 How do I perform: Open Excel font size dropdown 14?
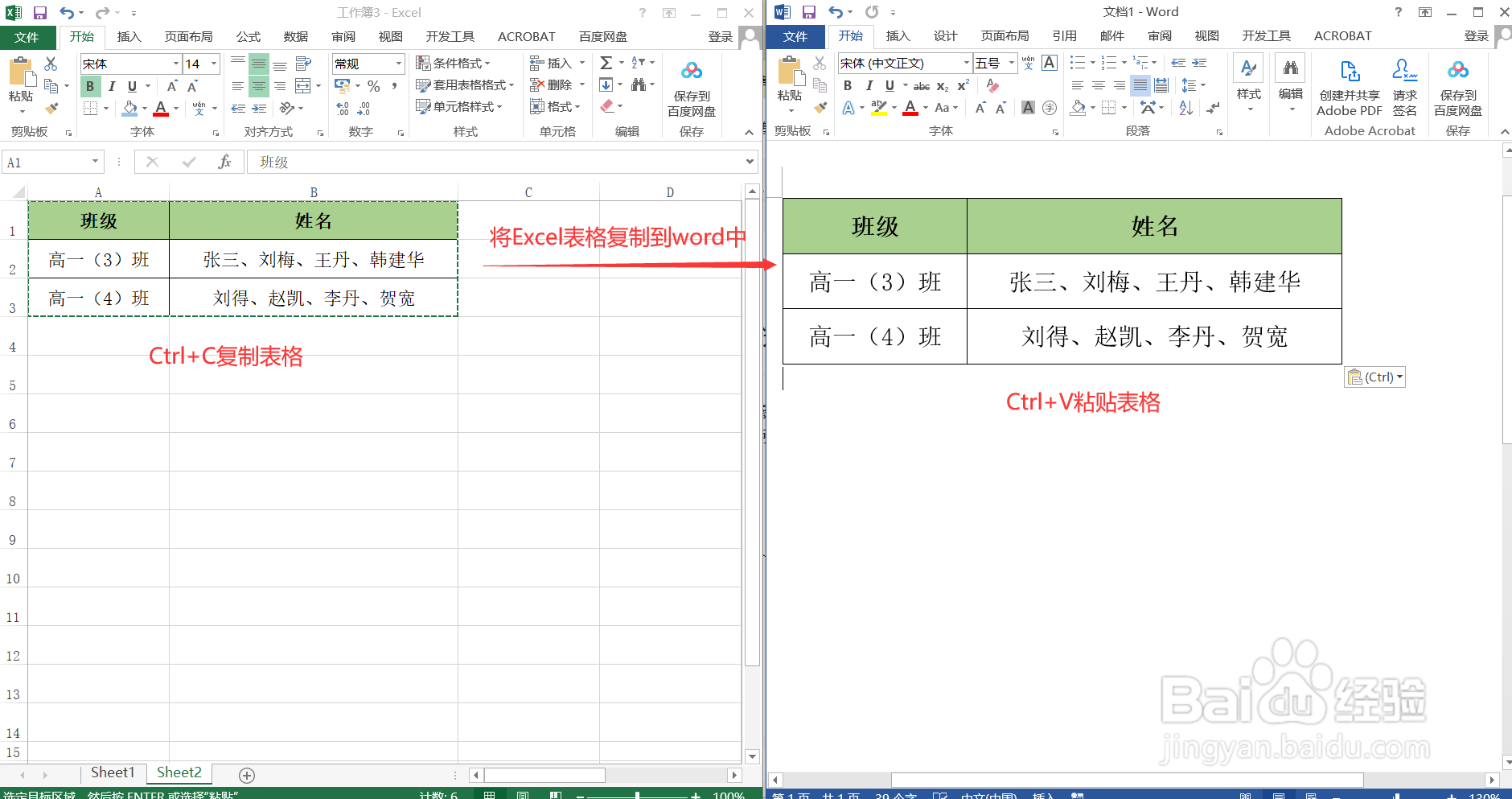click(x=214, y=64)
